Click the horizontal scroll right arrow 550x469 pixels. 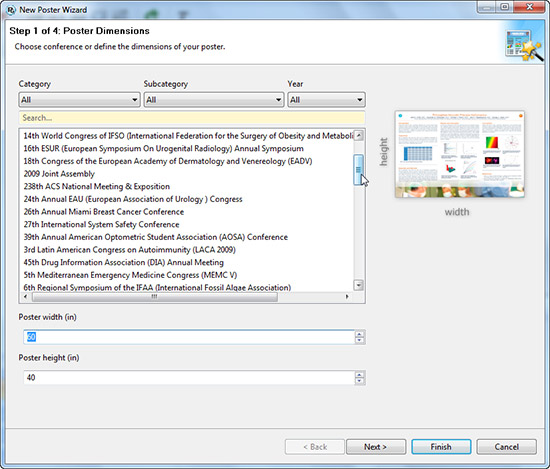pos(347,297)
